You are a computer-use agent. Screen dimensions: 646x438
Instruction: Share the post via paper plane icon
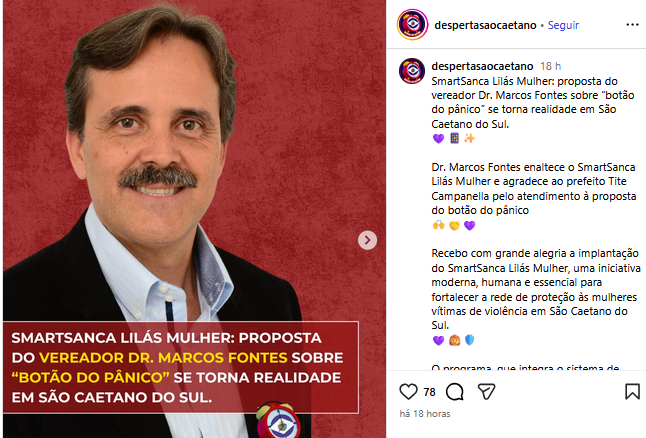point(486,391)
